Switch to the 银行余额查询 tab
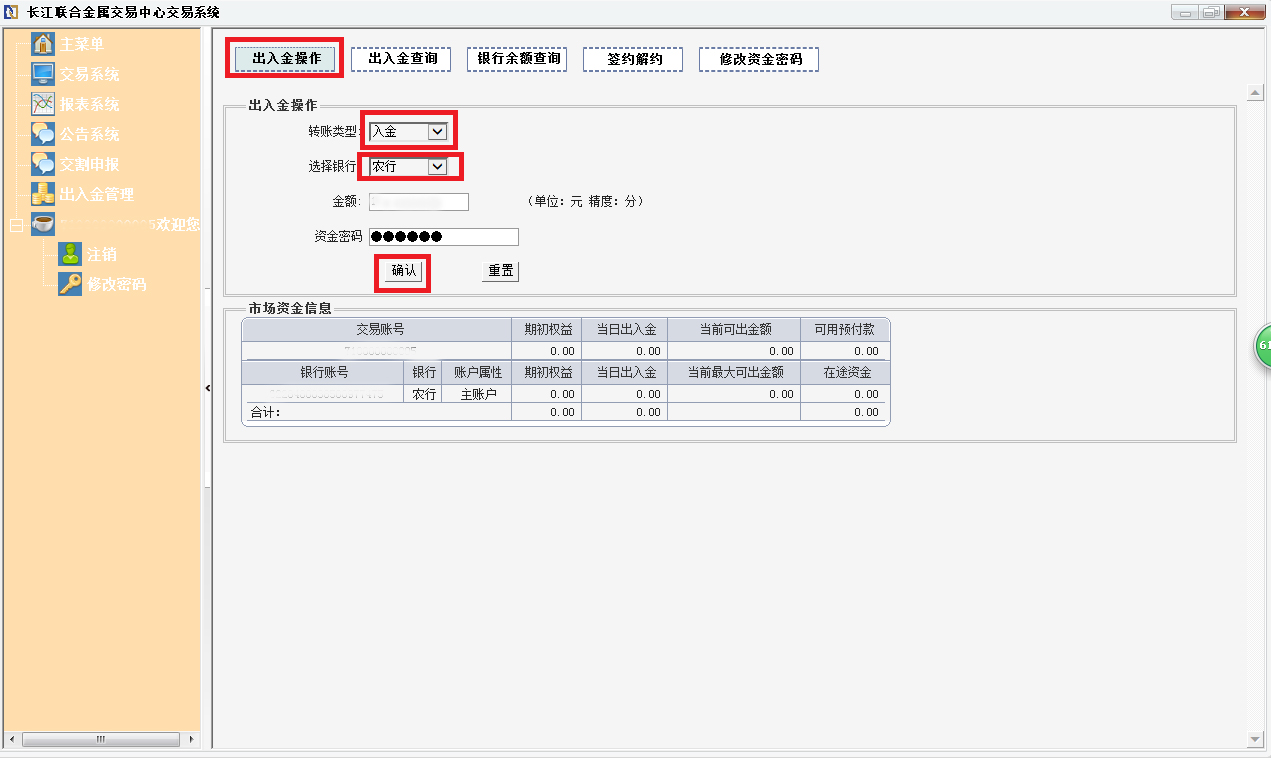The width and height of the screenshot is (1271, 758). 517,59
